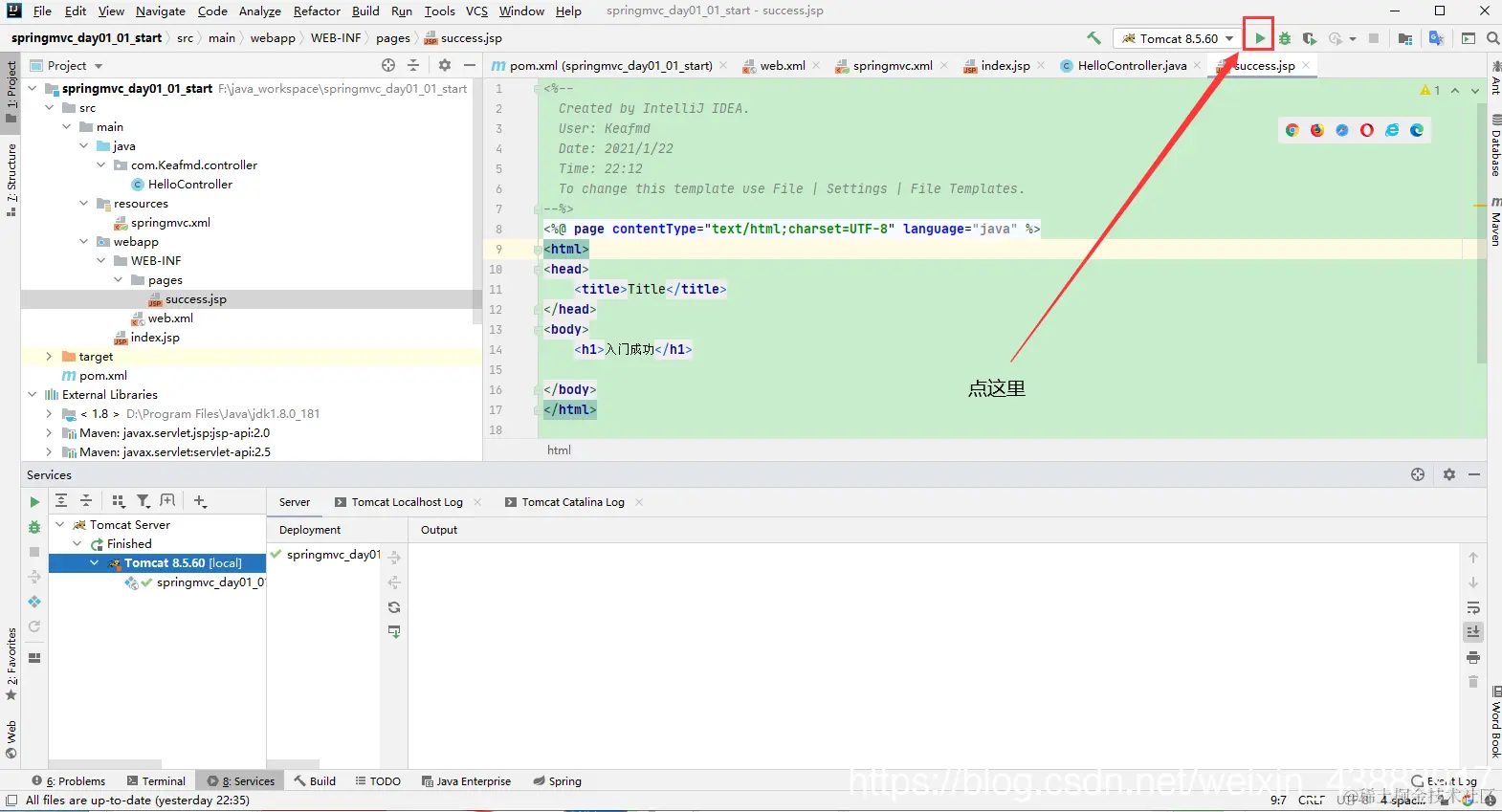Click Open in new tab icon in Services
This screenshot has width=1502, height=812.
point(168,500)
